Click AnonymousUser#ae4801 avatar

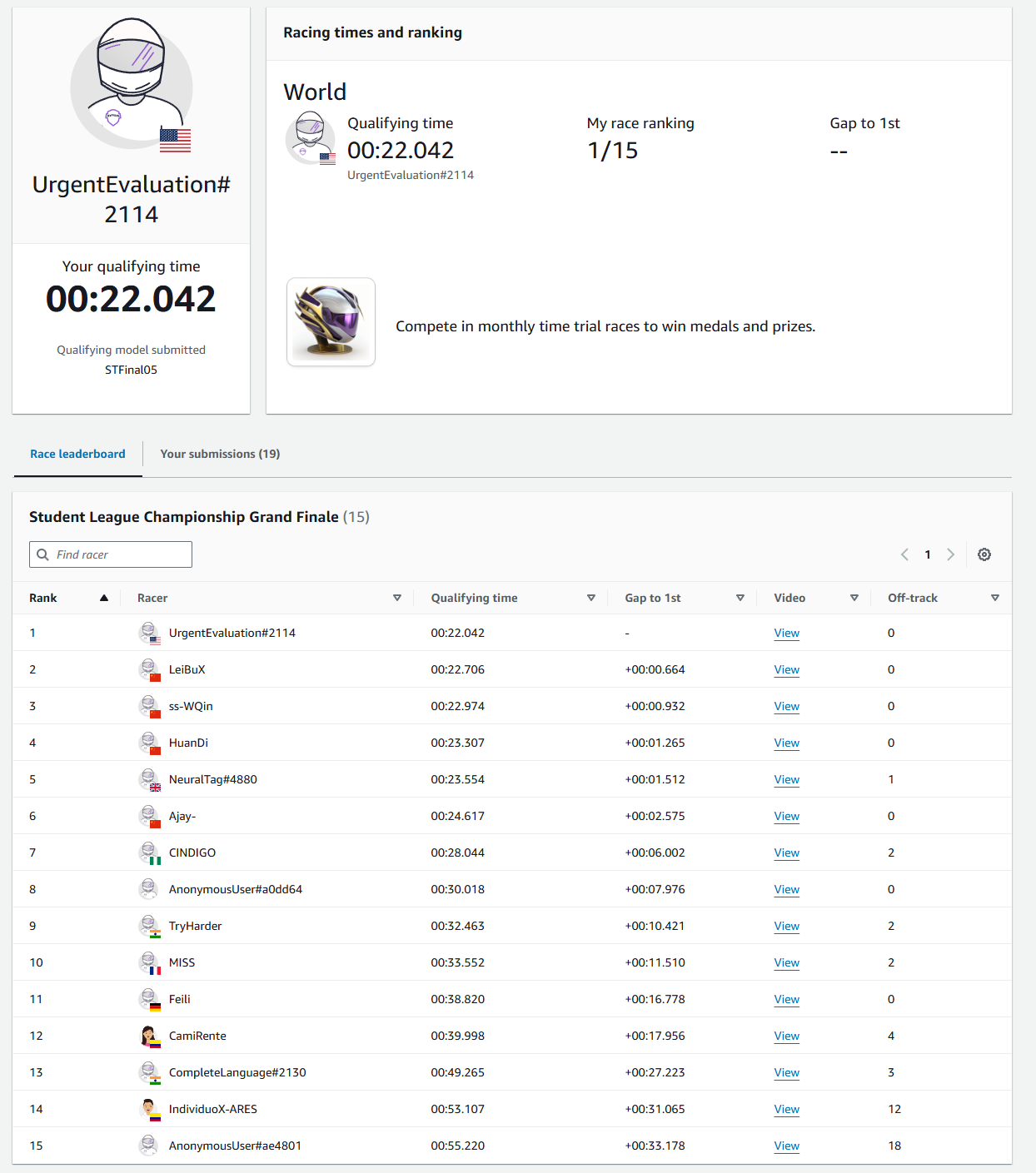149,1146
